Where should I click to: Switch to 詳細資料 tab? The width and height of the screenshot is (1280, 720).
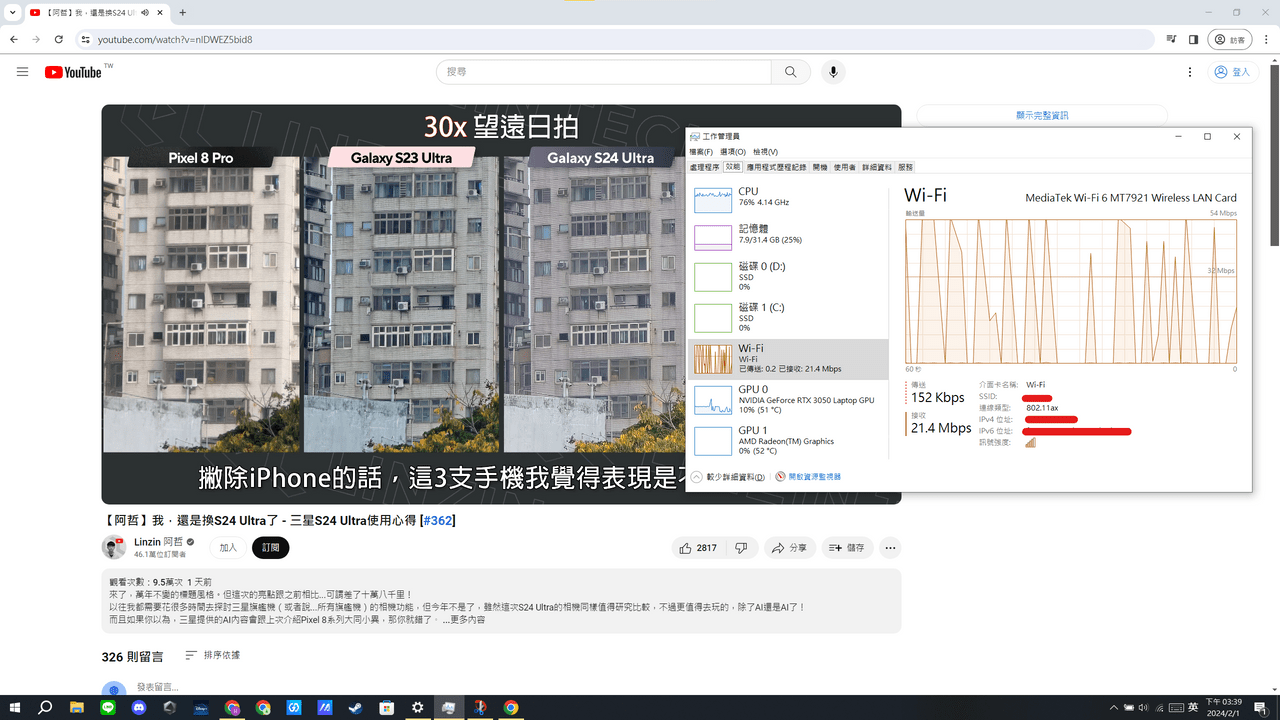tap(876, 167)
